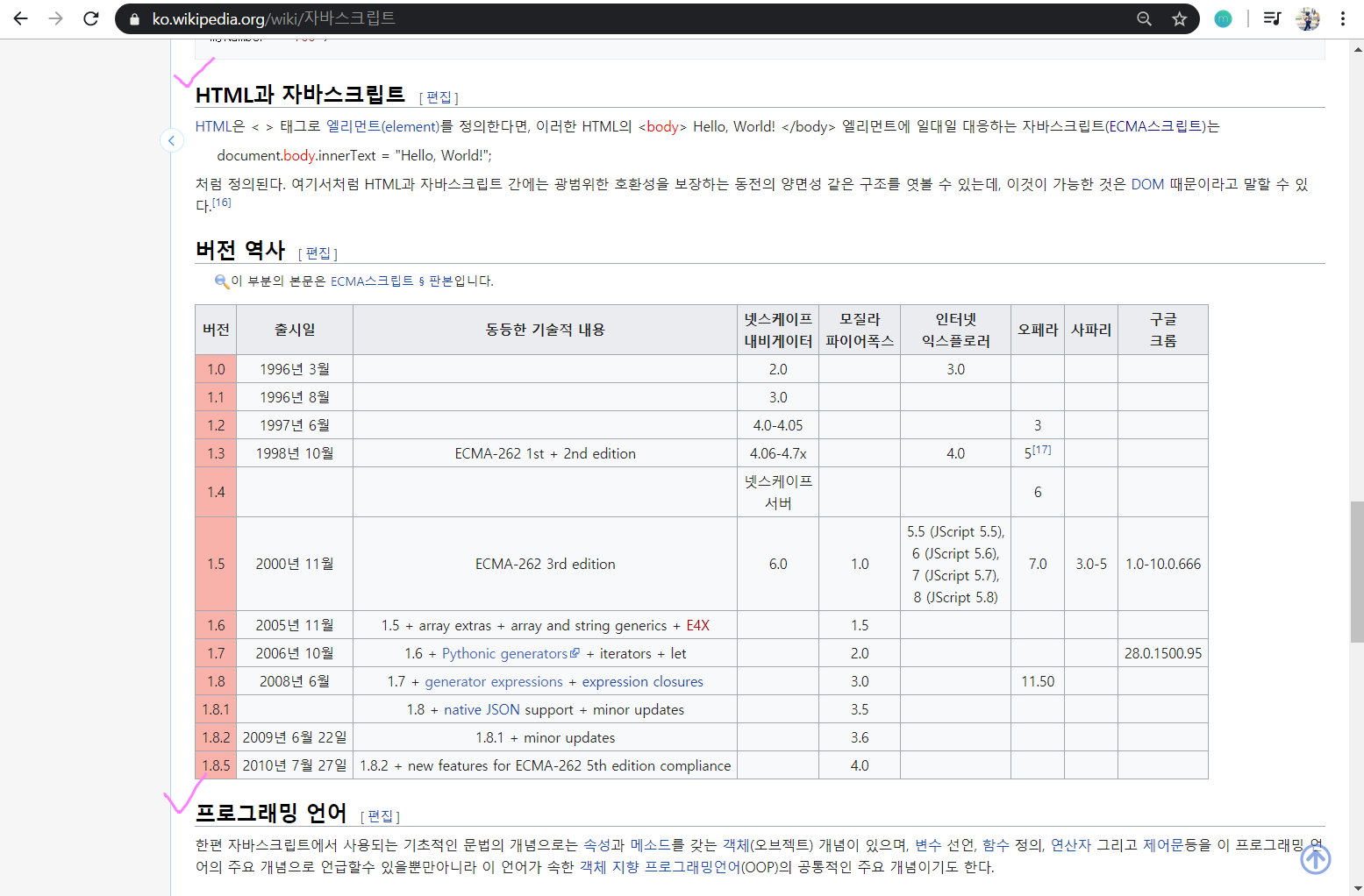Open expression closures link
1364x896 pixels.
pyautogui.click(x=643, y=681)
